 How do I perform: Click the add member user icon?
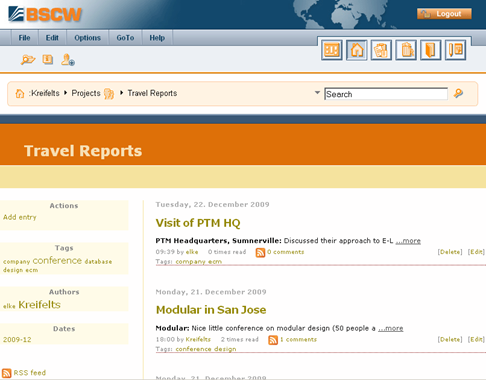[68, 60]
